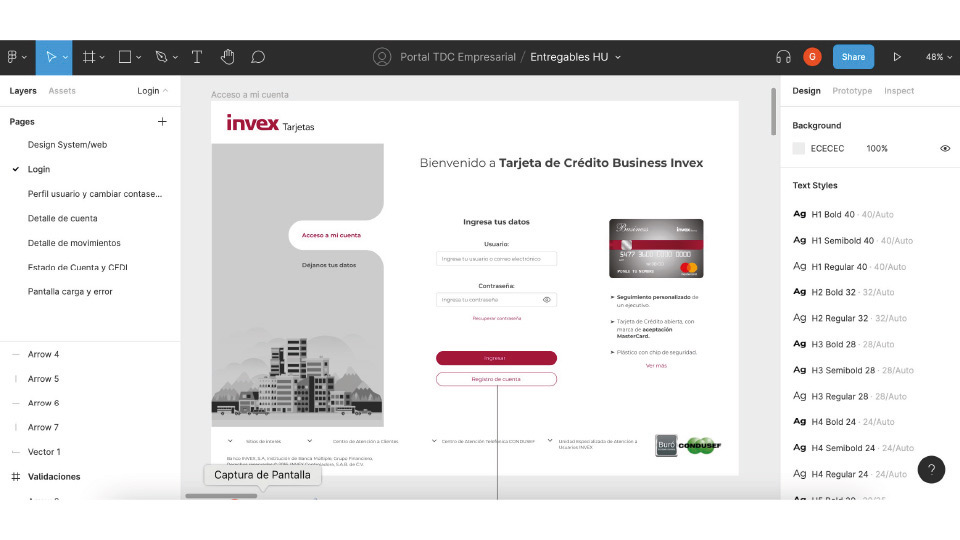Expand the shape tools dropdown arrow

(x=139, y=57)
